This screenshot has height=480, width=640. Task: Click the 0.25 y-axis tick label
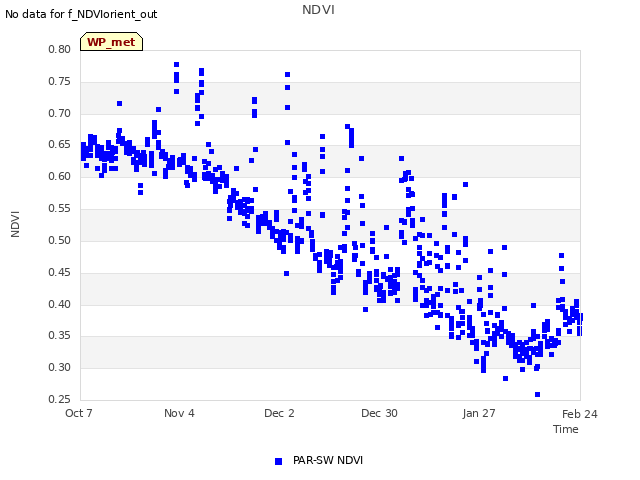pyautogui.click(x=60, y=399)
